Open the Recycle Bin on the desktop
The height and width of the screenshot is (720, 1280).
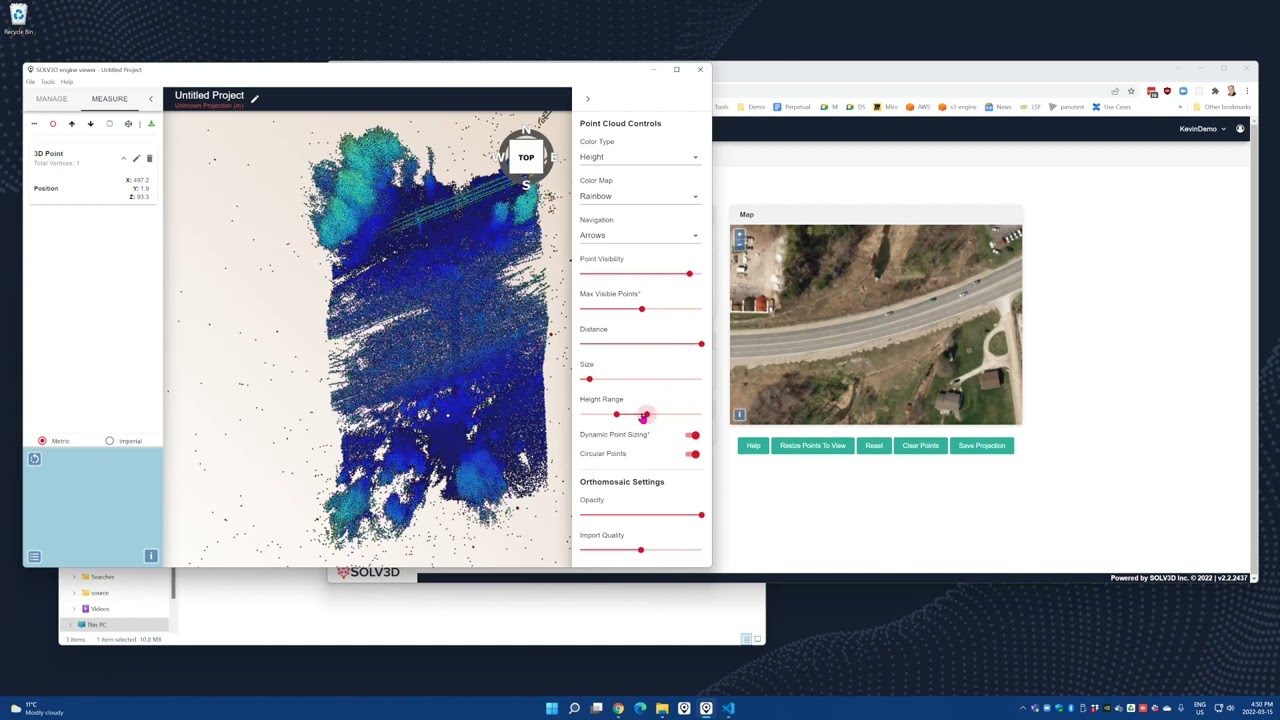pyautogui.click(x=18, y=19)
